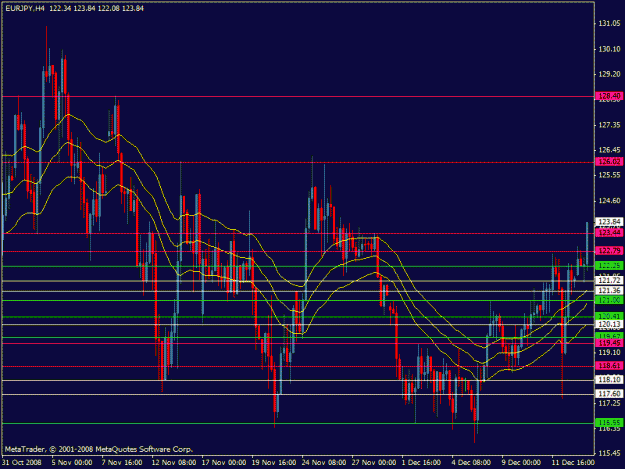
Task: Select the green 116.55 price level label
Action: click(609, 423)
